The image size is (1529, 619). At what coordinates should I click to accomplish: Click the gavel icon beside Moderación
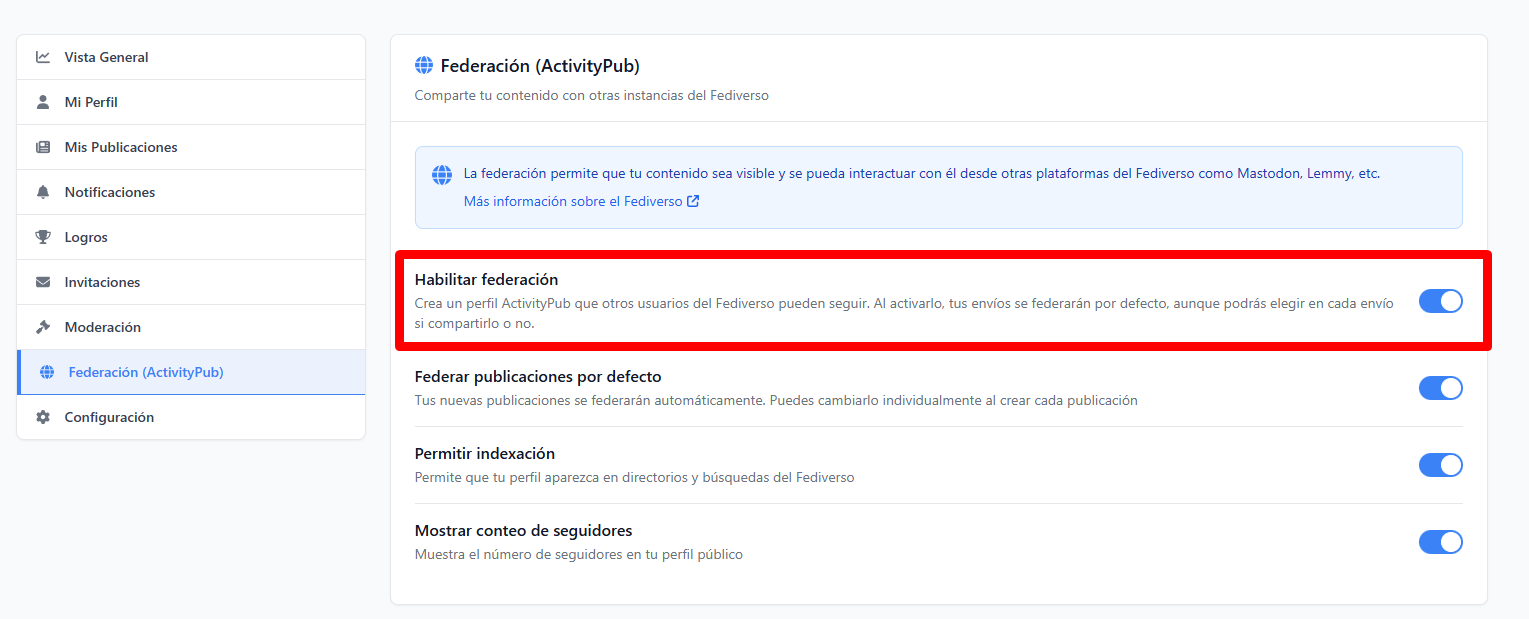coord(43,327)
